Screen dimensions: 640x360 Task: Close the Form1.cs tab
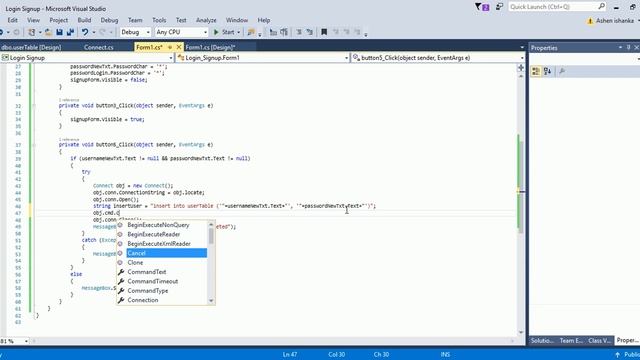pos(178,47)
